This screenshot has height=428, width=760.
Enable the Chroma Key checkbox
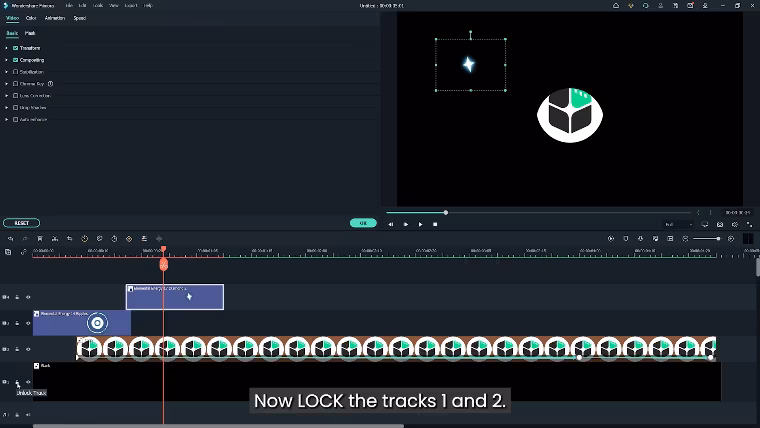click(16, 84)
